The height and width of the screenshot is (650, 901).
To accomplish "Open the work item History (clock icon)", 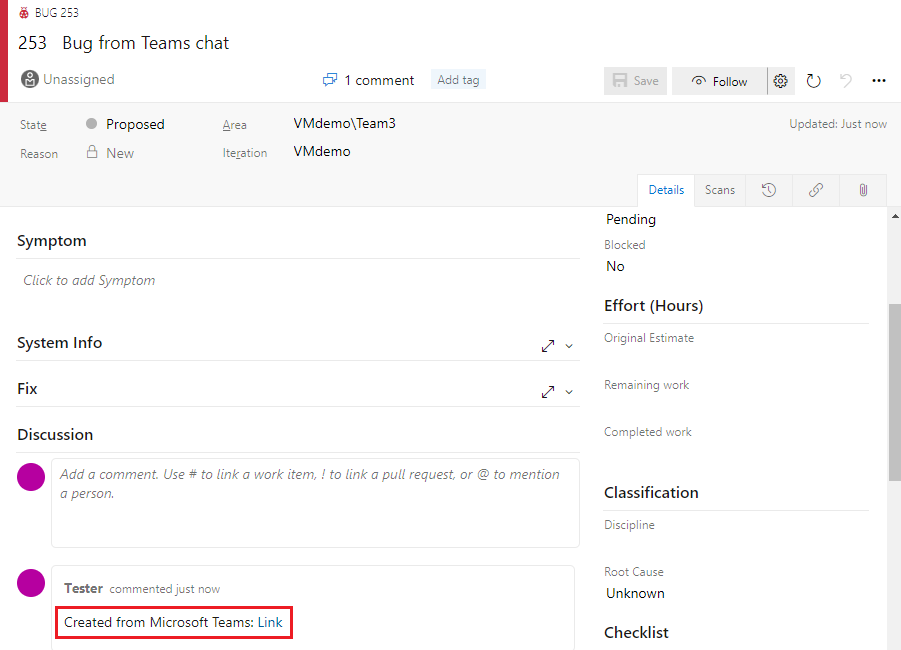I will point(769,190).
